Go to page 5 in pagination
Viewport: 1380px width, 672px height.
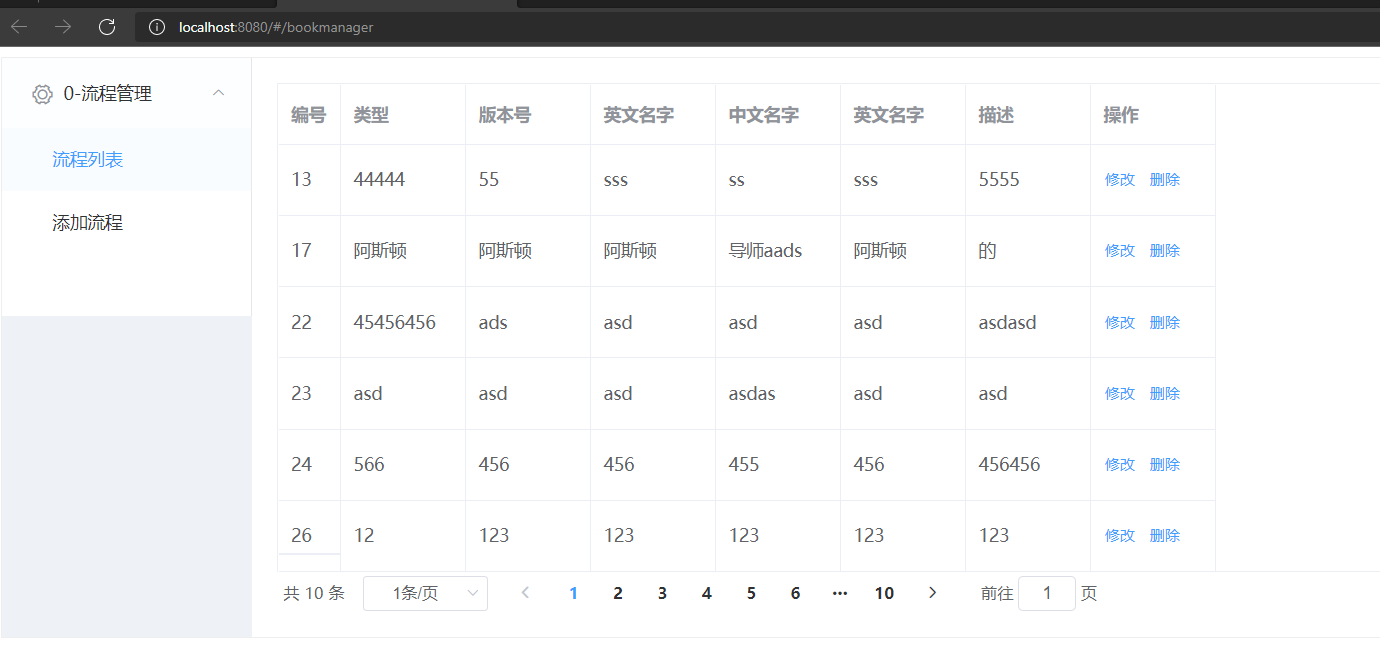click(751, 593)
